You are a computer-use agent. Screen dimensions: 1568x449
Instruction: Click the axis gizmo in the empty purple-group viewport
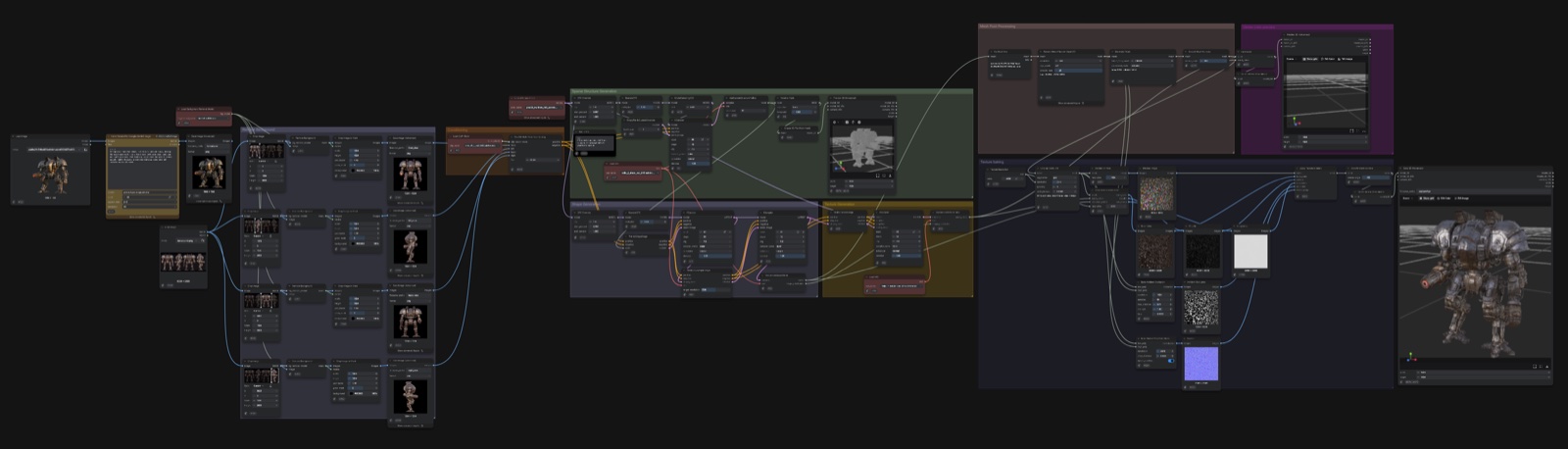coord(1296,122)
